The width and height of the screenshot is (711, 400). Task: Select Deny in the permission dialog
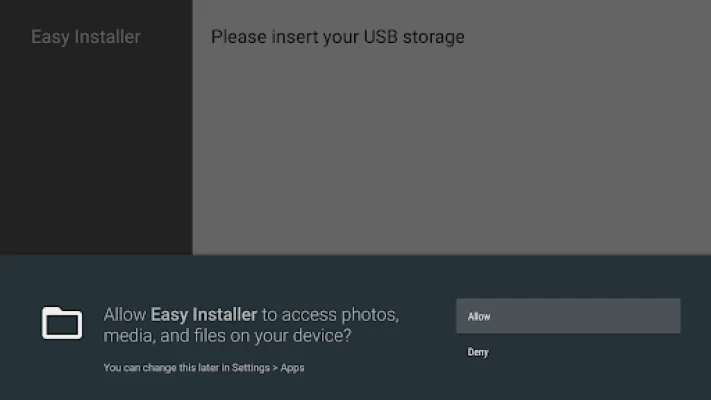[478, 352]
